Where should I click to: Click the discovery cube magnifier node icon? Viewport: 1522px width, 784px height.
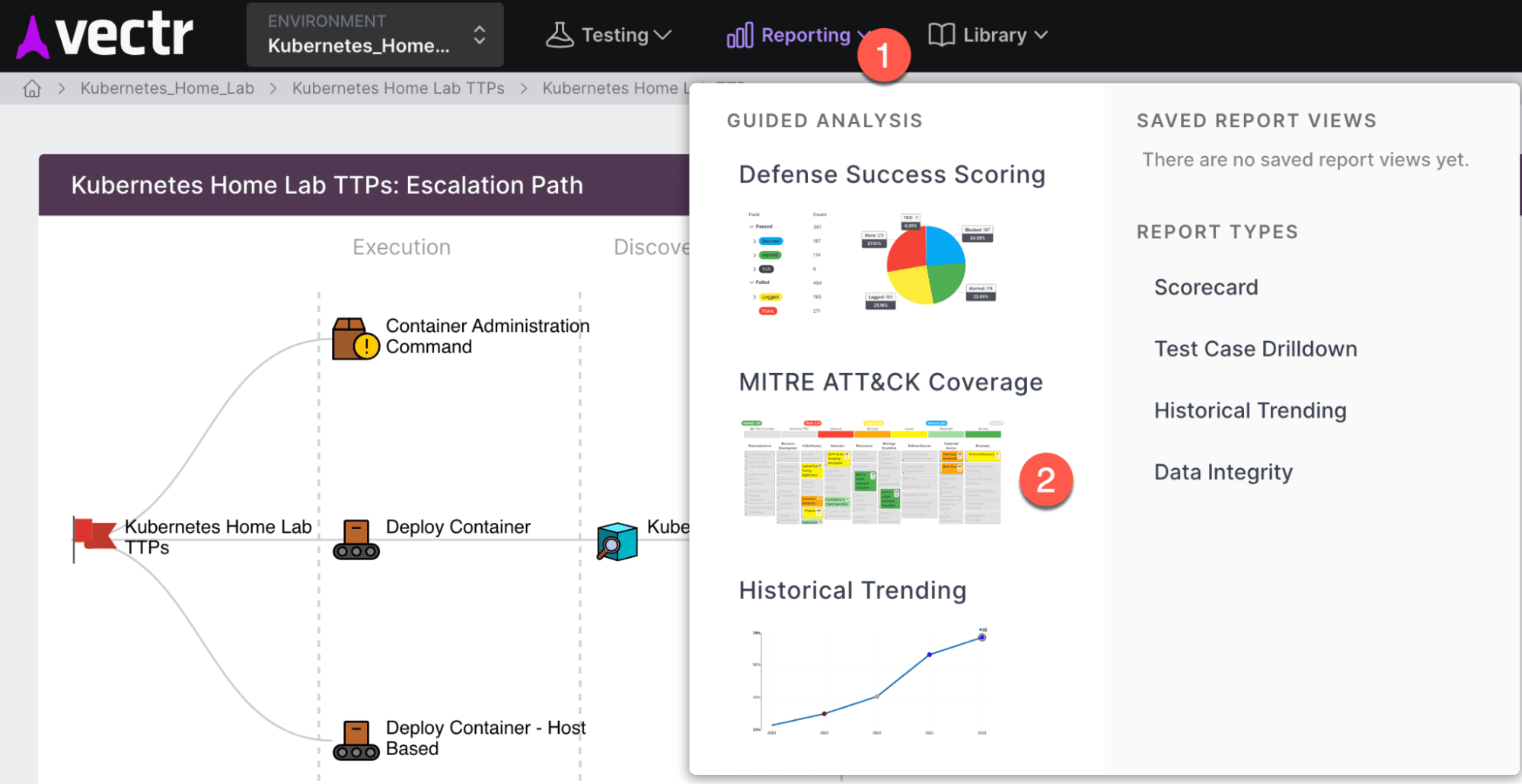tap(617, 541)
